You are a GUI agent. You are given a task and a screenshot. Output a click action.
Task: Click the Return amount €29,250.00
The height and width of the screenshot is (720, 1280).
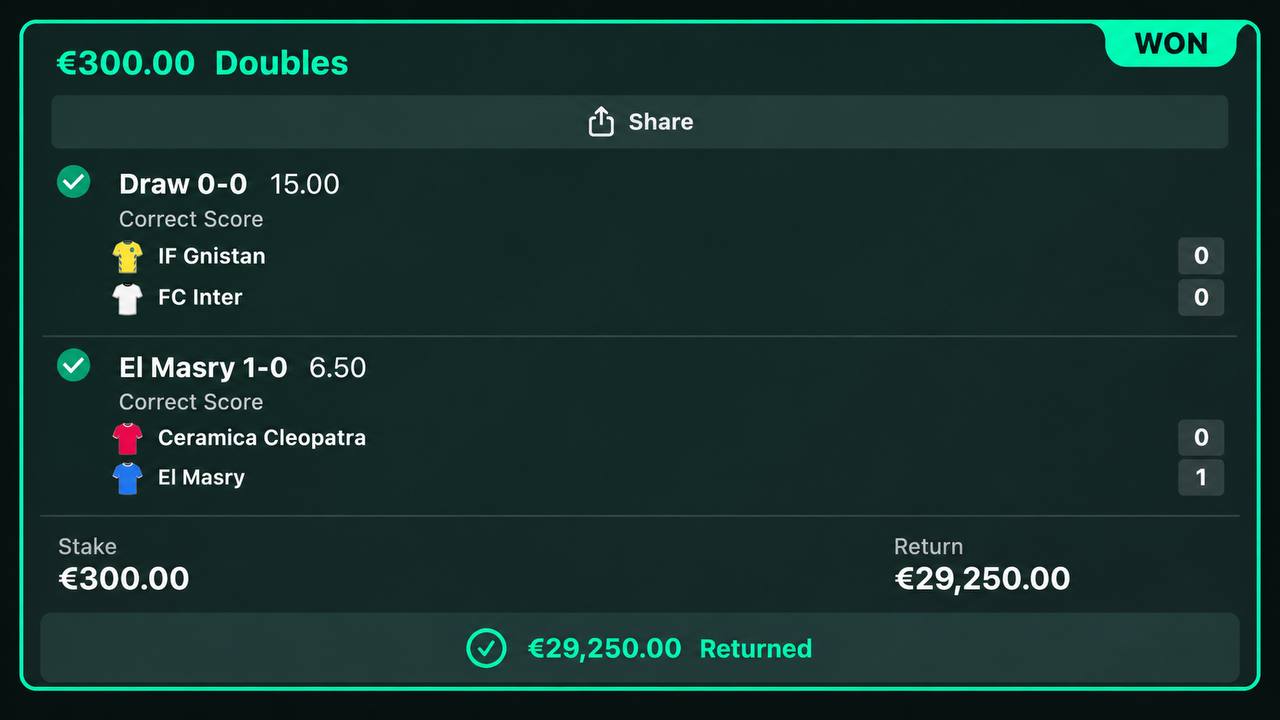(x=982, y=579)
